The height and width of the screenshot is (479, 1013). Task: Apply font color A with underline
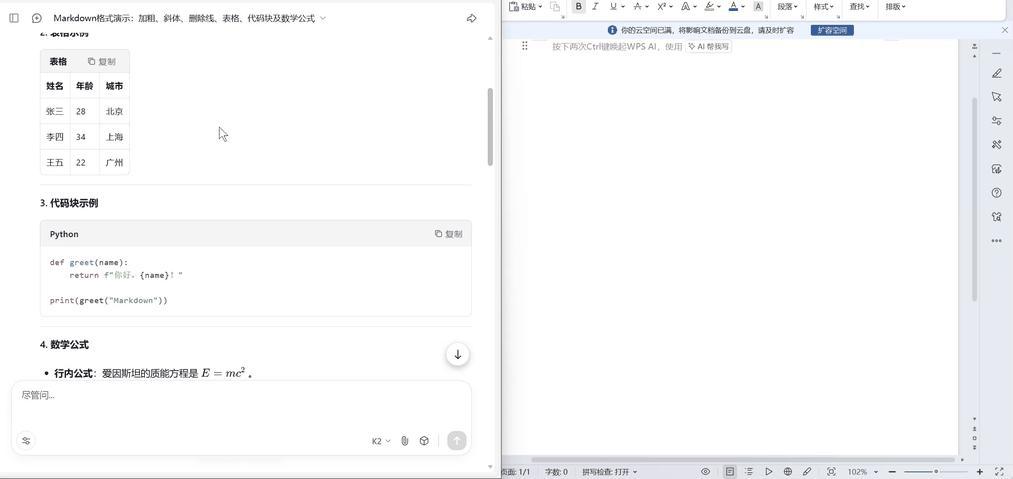tap(733, 6)
